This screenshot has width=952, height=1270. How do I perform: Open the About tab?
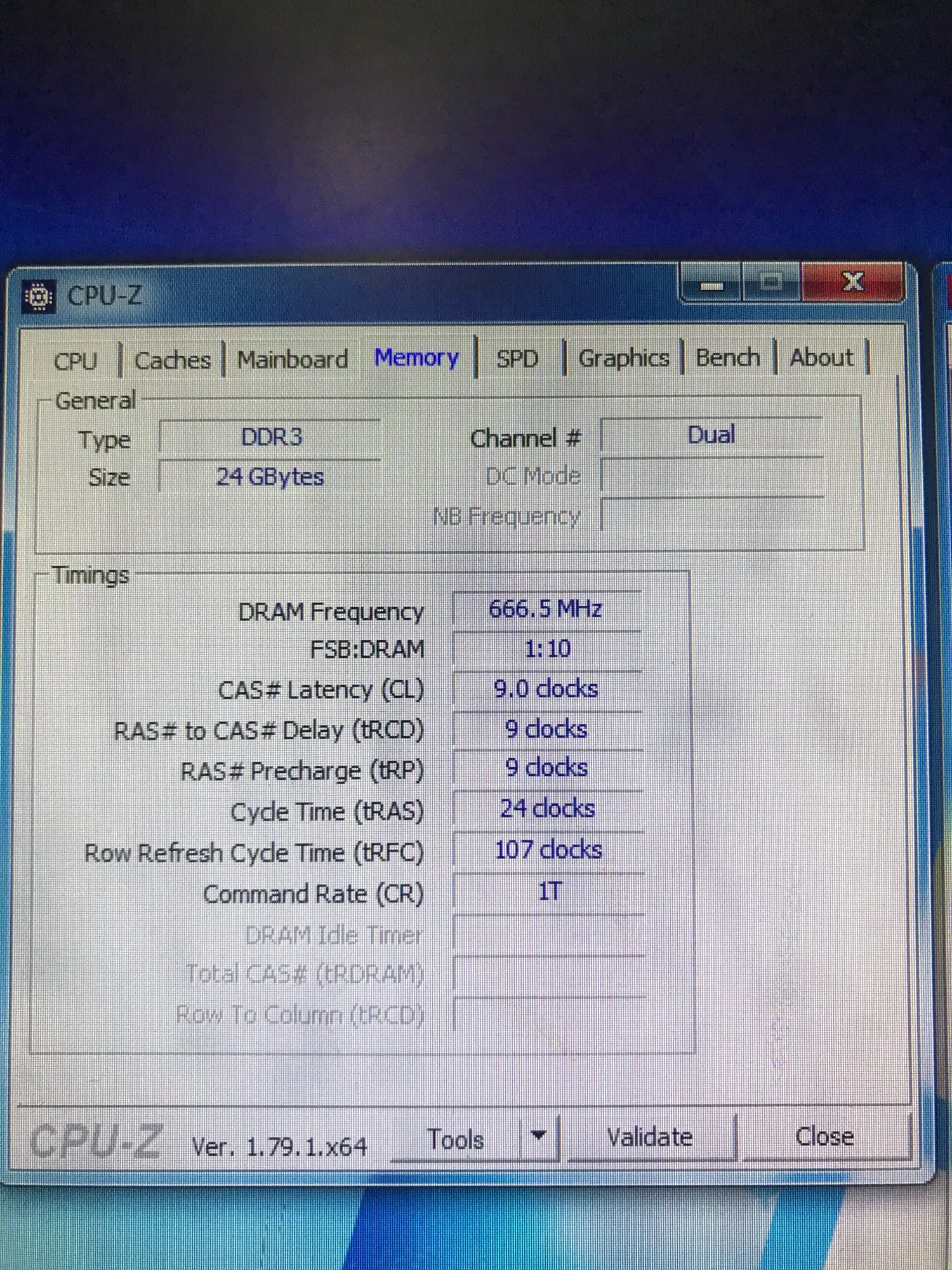click(x=821, y=358)
